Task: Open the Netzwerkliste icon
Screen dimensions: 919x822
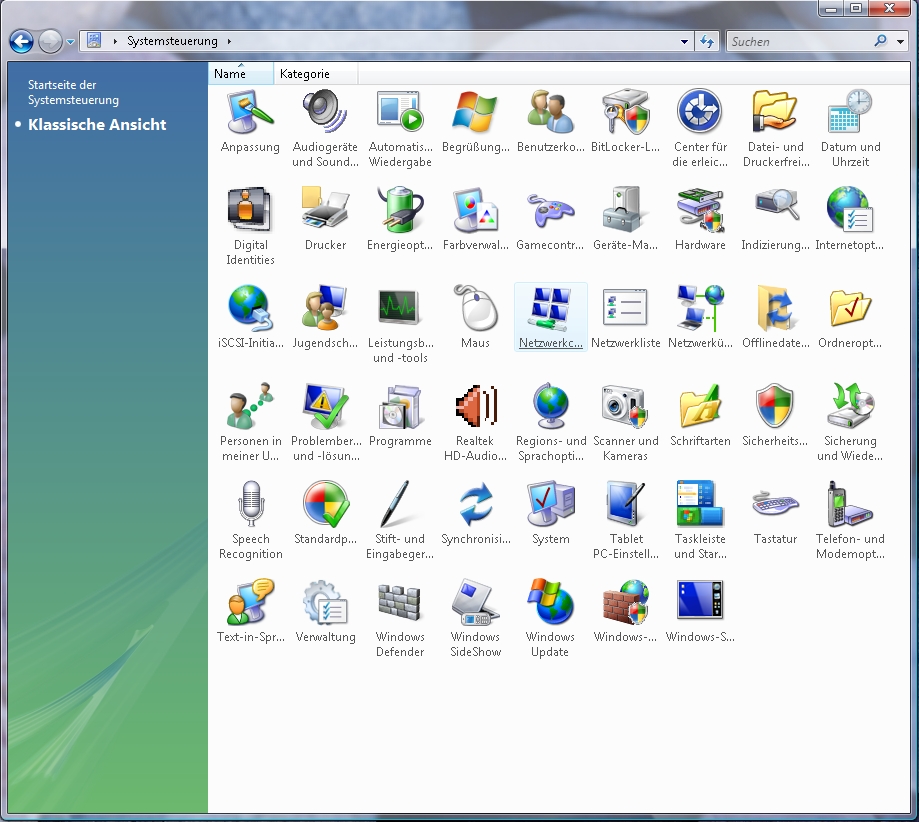Action: point(625,307)
